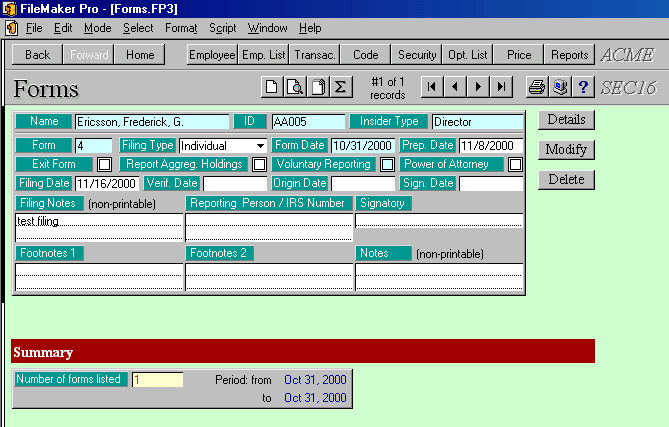669x427 pixels.
Task: Open the Script menu
Action: (x=222, y=28)
